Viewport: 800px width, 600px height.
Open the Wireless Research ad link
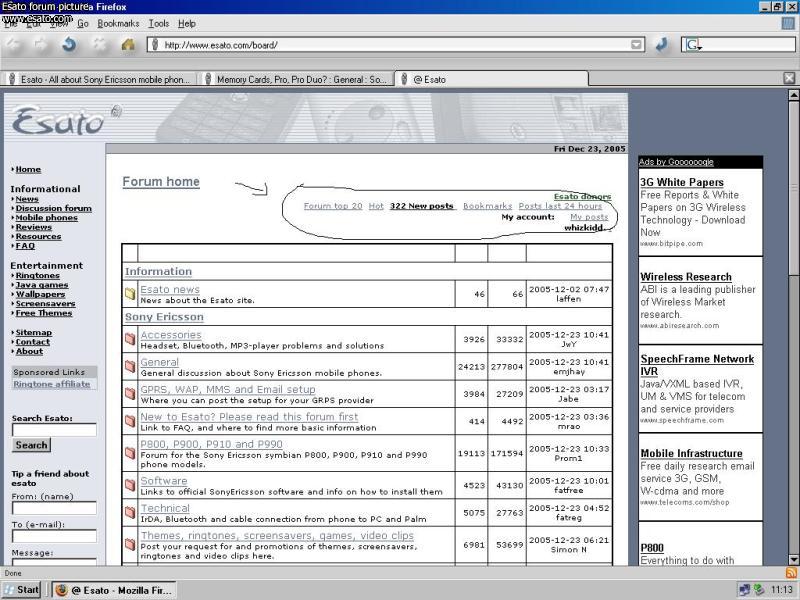click(x=686, y=277)
